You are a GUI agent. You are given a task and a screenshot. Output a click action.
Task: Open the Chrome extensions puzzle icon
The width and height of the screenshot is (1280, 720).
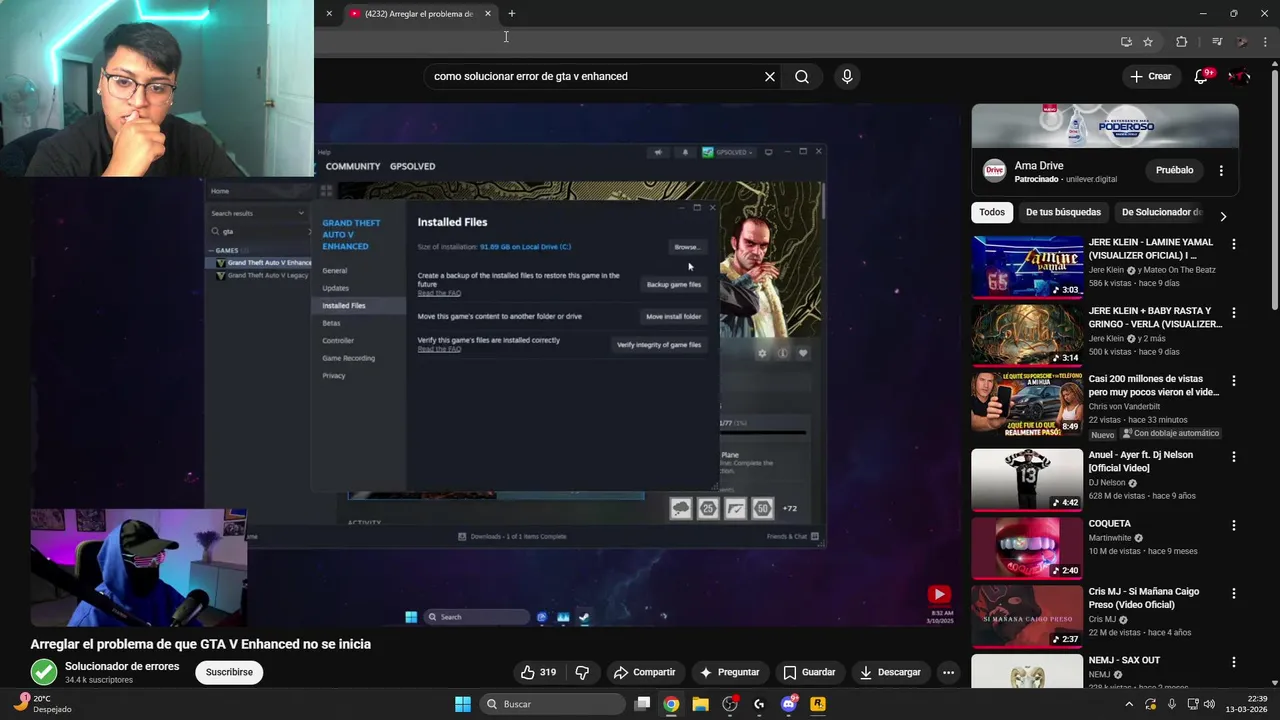pos(1181,42)
